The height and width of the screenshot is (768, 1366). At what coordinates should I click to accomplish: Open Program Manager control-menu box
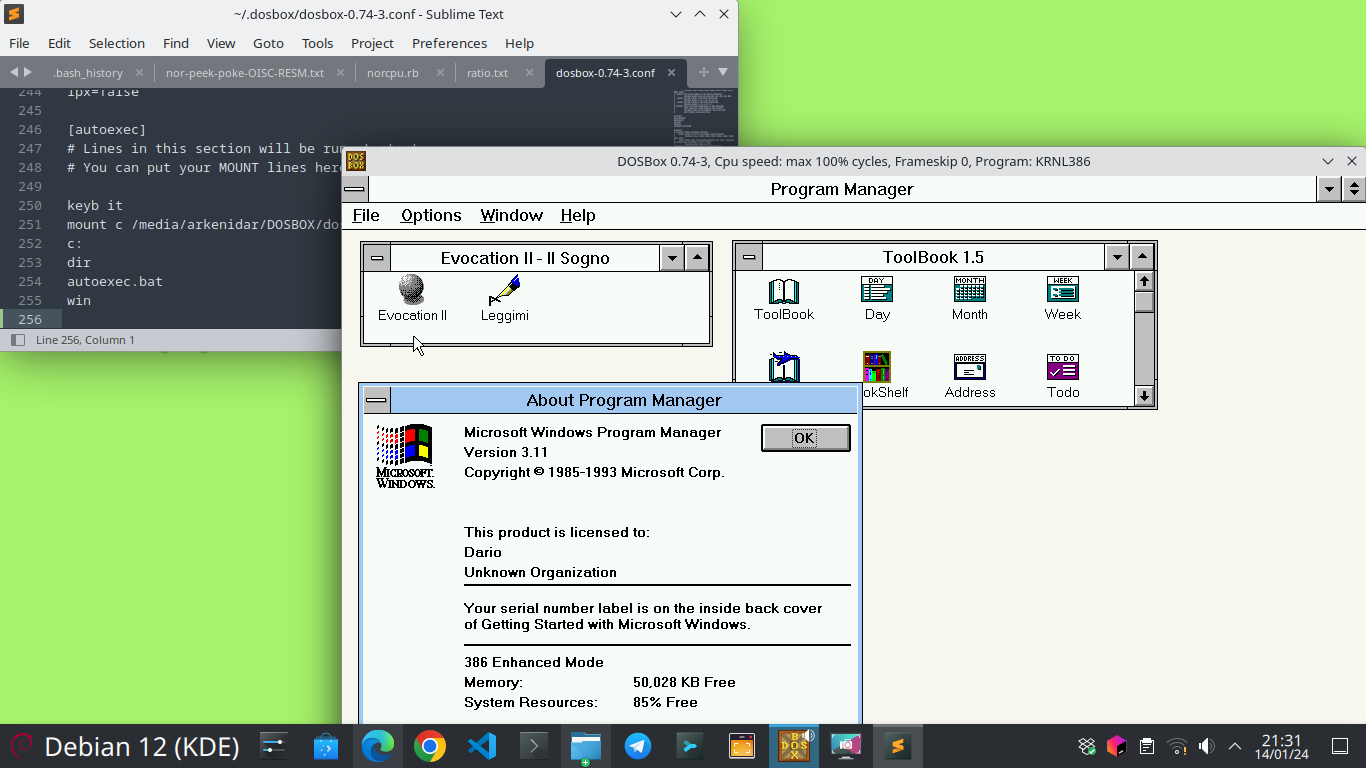click(x=356, y=189)
